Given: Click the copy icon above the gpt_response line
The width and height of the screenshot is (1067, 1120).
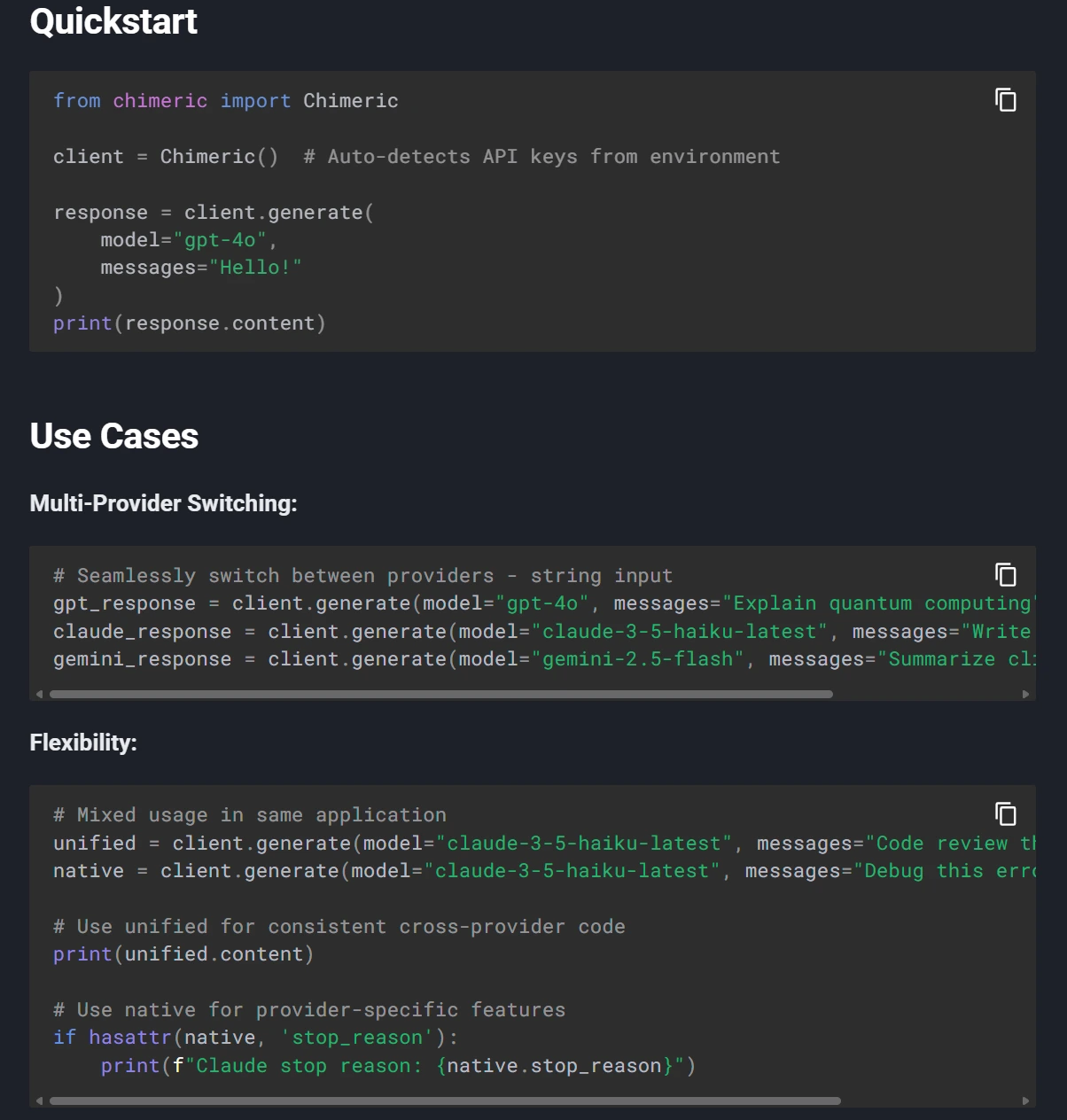Looking at the screenshot, I should click(x=1006, y=575).
